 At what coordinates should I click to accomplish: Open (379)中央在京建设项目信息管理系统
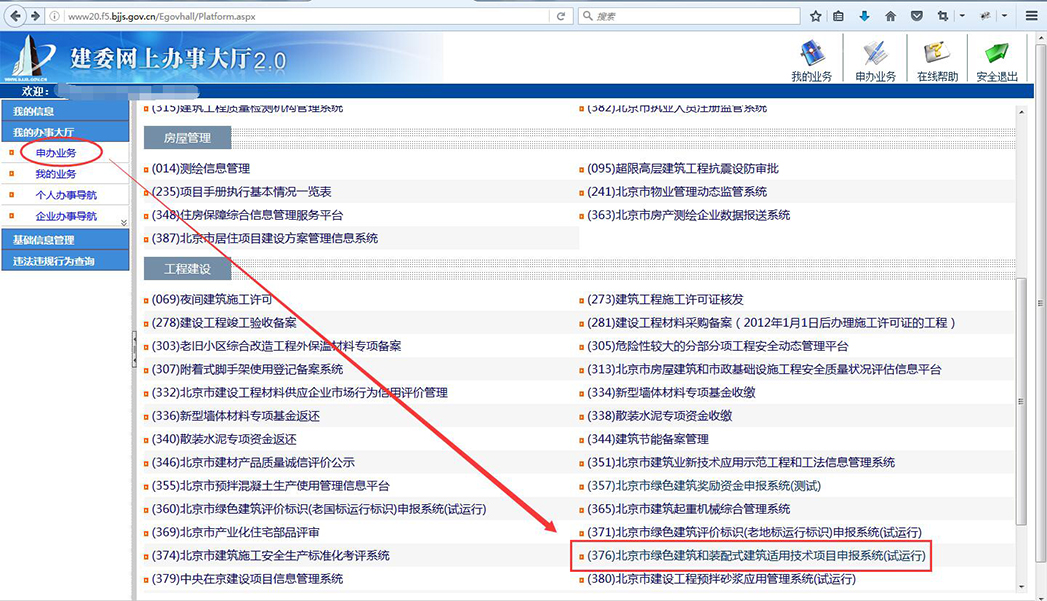click(x=248, y=579)
